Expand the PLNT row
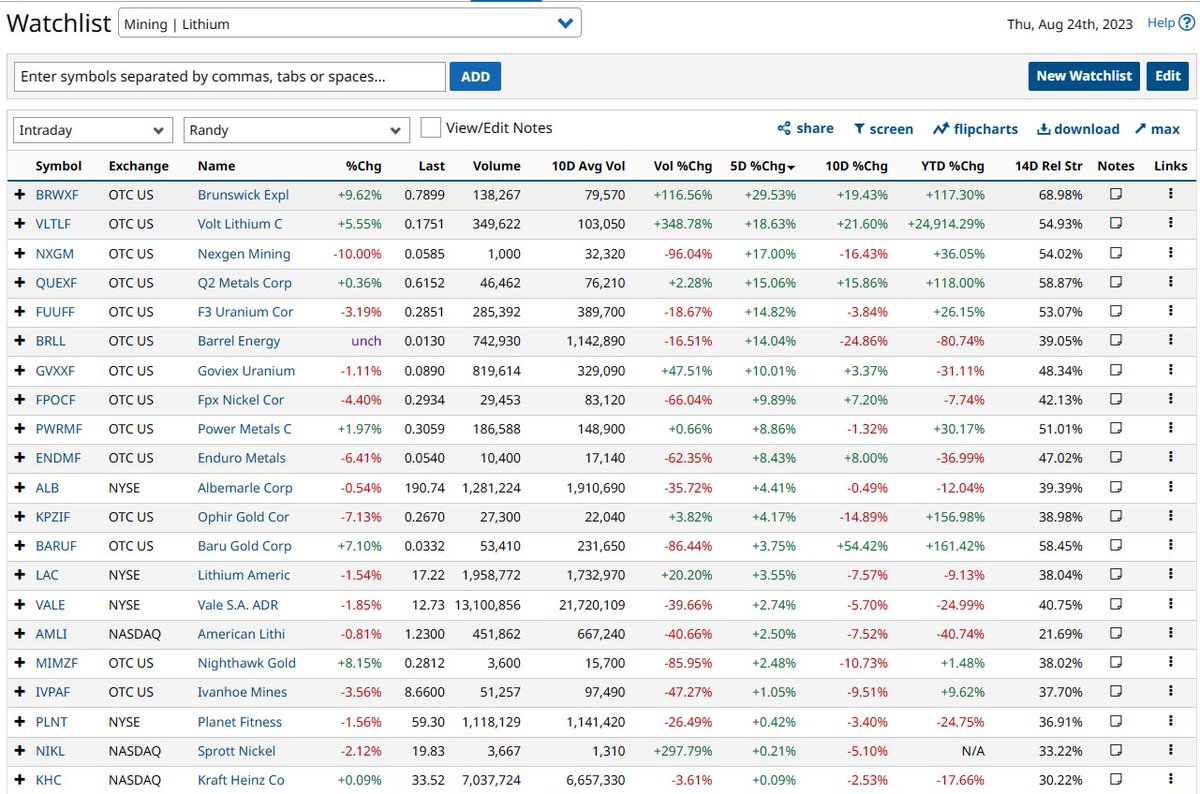The image size is (1200, 794). [19, 721]
